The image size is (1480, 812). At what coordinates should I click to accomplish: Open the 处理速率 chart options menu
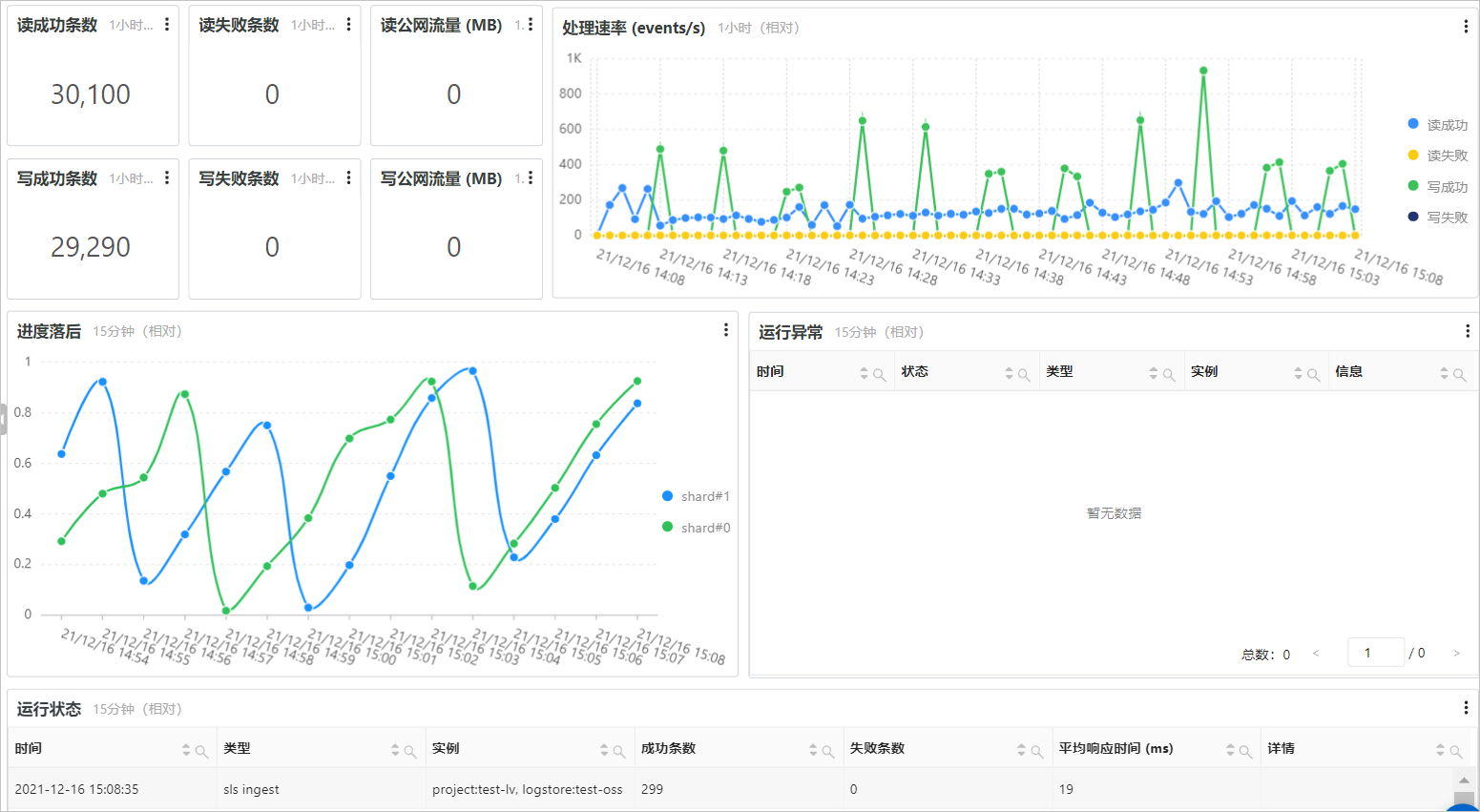pyautogui.click(x=1466, y=27)
